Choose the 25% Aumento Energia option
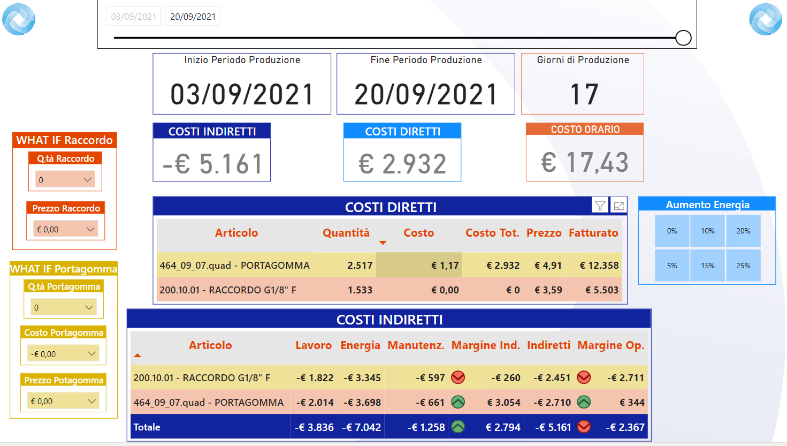The image size is (787, 446). [x=743, y=266]
